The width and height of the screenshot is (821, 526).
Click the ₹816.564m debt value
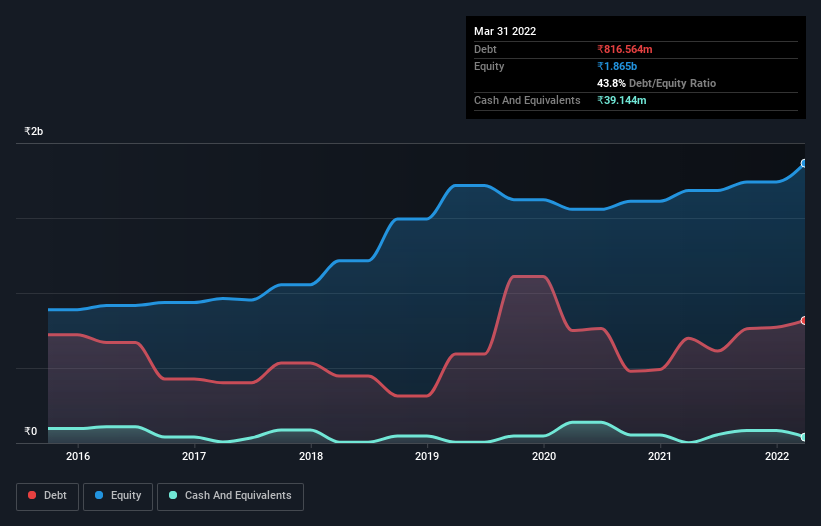point(625,49)
